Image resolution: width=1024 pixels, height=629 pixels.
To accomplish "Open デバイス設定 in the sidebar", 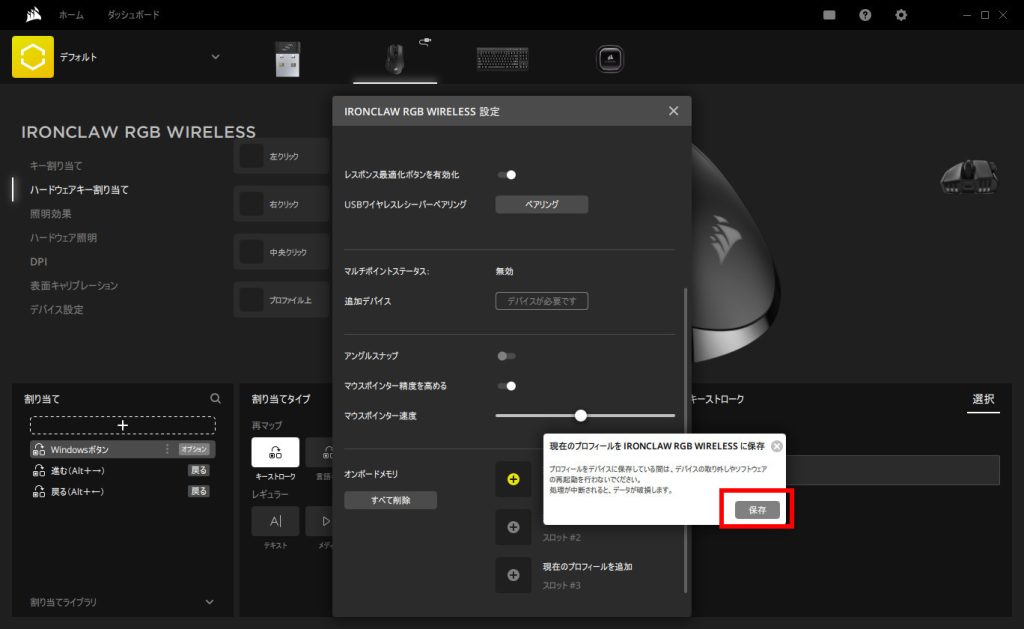I will [x=57, y=310].
